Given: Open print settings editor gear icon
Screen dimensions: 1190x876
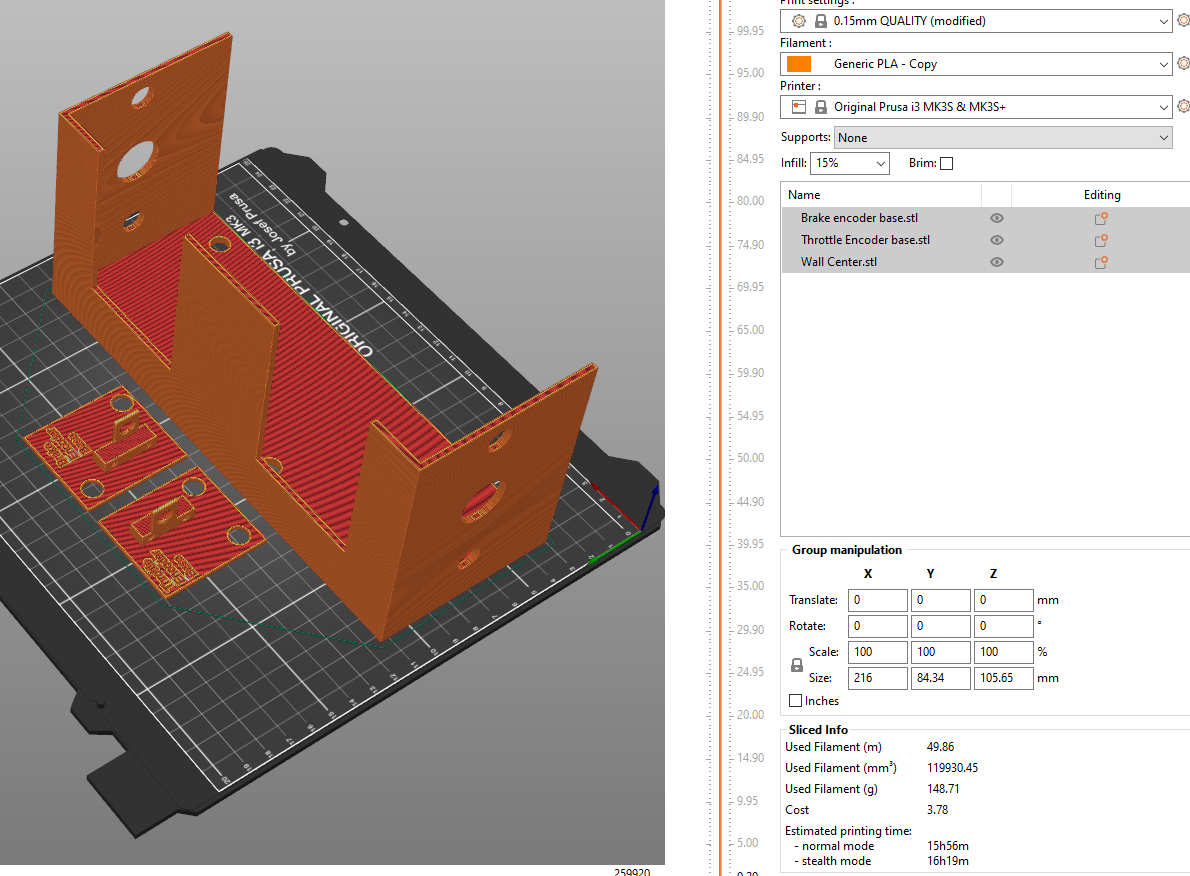Looking at the screenshot, I should [1183, 20].
